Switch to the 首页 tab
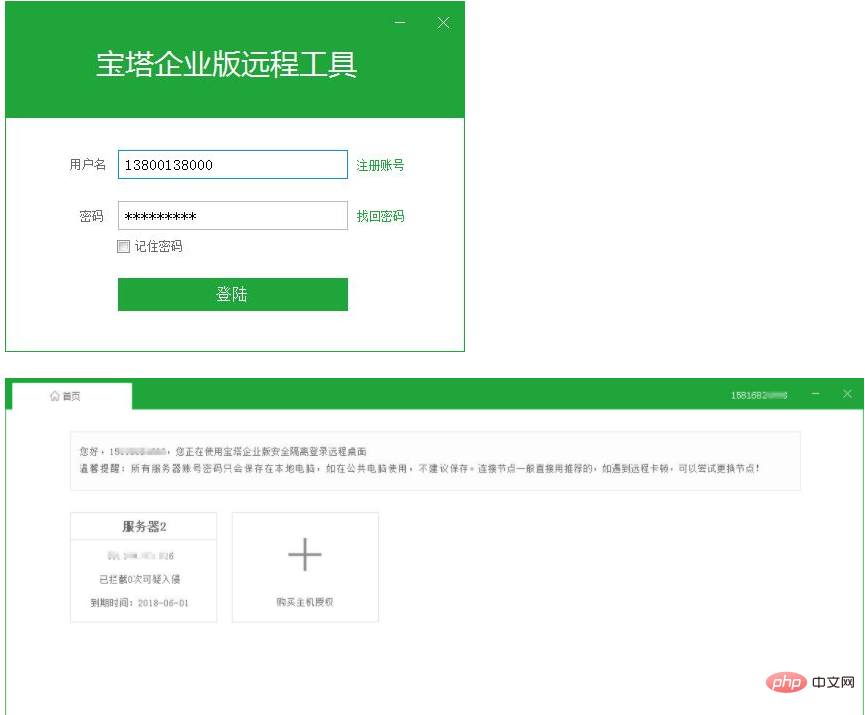The height and width of the screenshot is (715, 865). [x=72, y=396]
